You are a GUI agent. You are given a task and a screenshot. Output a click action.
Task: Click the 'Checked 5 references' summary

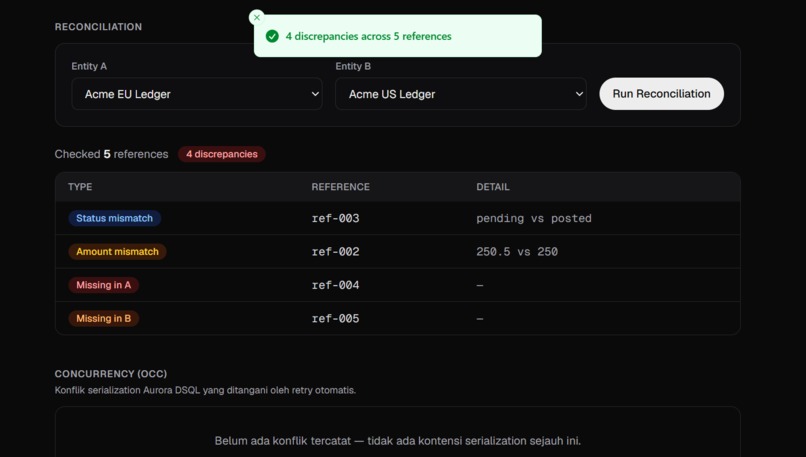click(112, 154)
